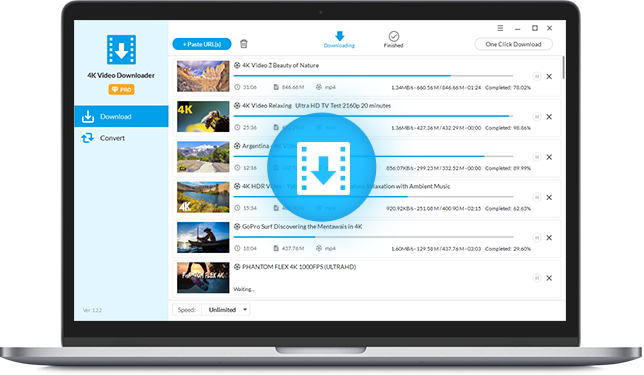Click the file size icon beside 846.66M
644x375 pixels.
tap(276, 87)
